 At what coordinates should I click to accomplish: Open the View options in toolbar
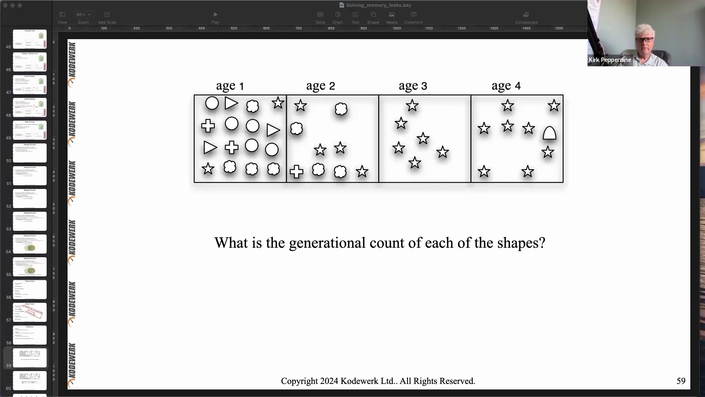(62, 18)
